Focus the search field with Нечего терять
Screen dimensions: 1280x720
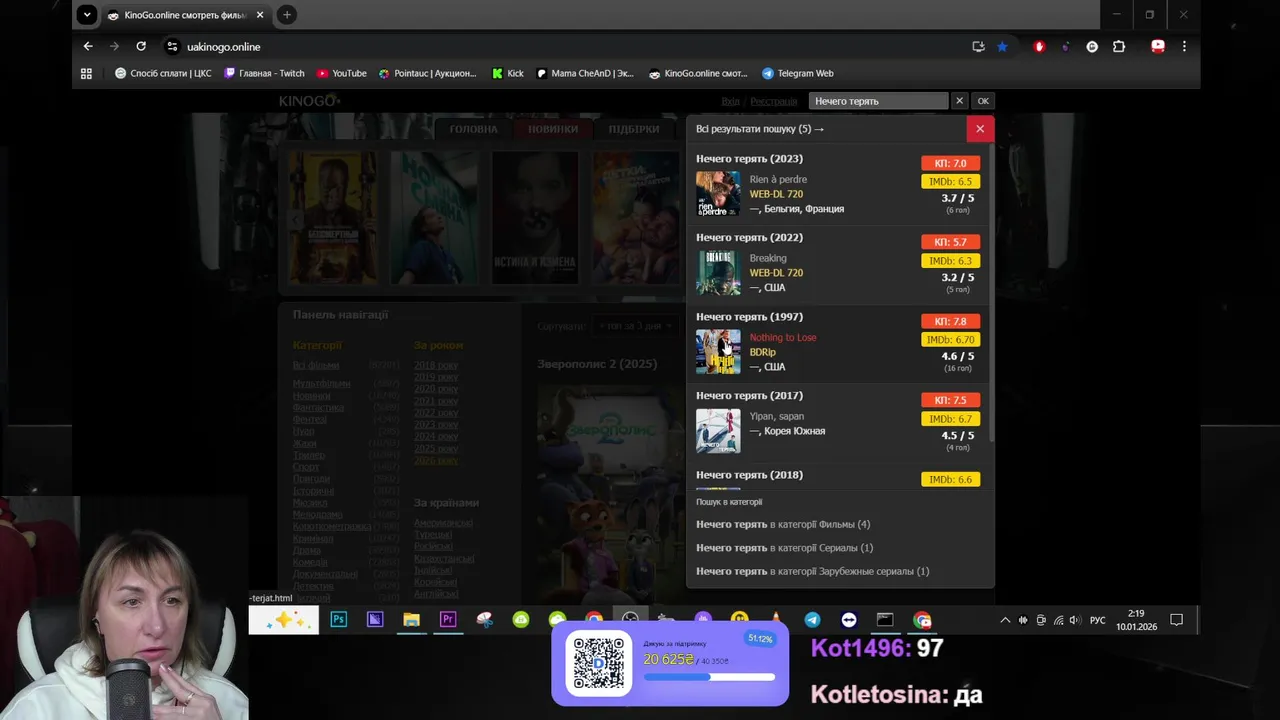[x=878, y=101]
